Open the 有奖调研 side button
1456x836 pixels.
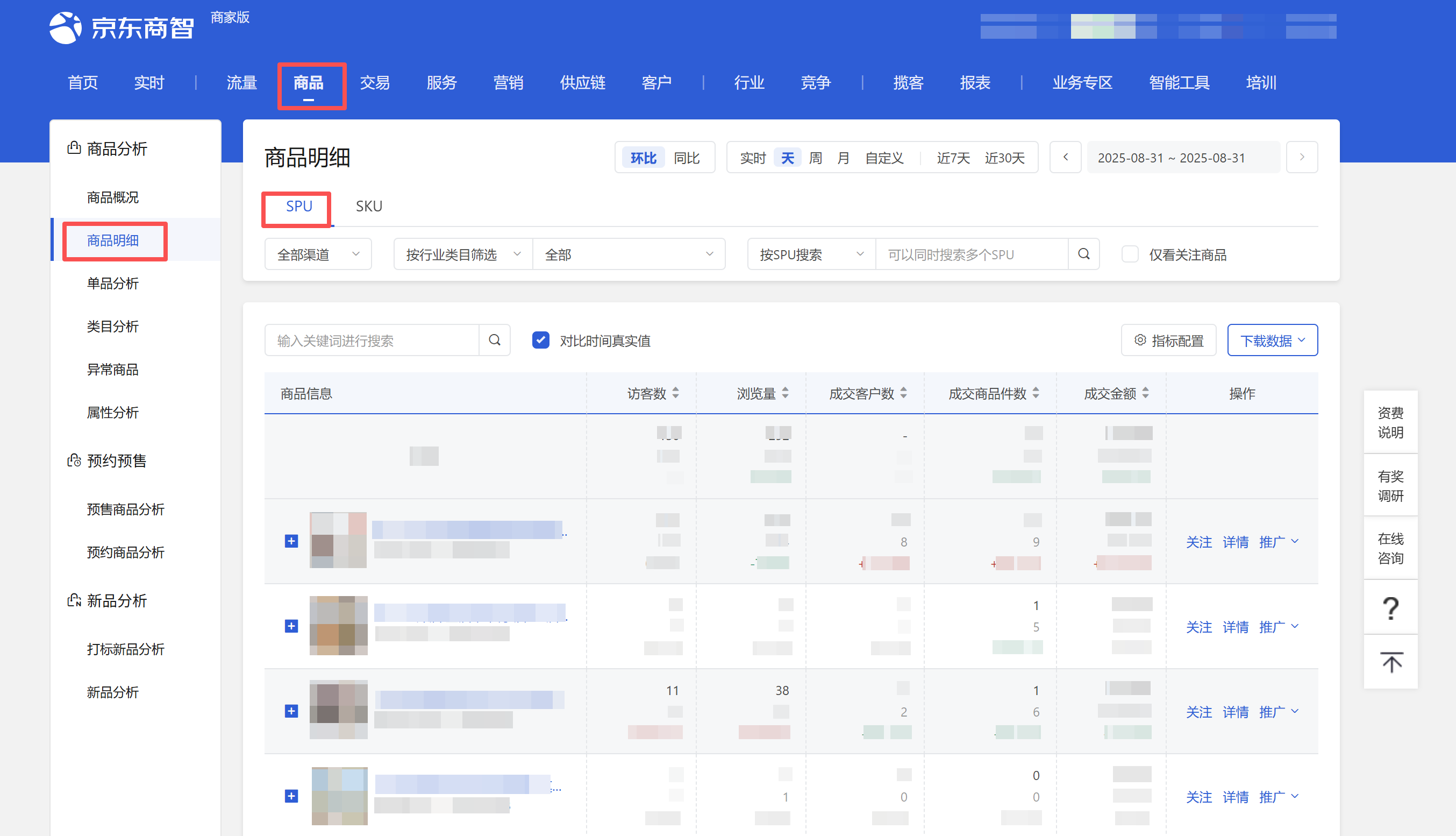click(1390, 485)
